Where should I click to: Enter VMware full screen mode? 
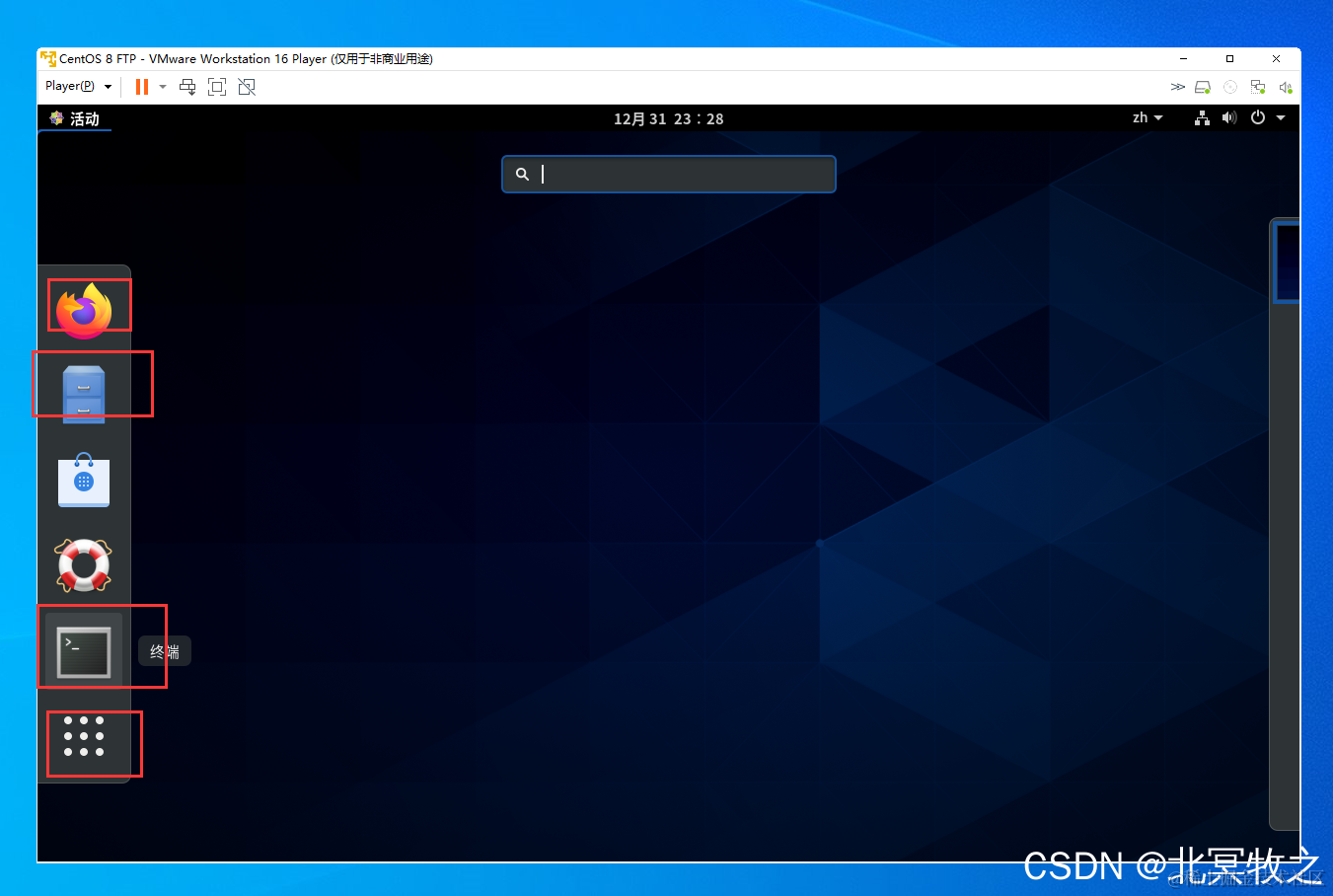(217, 87)
